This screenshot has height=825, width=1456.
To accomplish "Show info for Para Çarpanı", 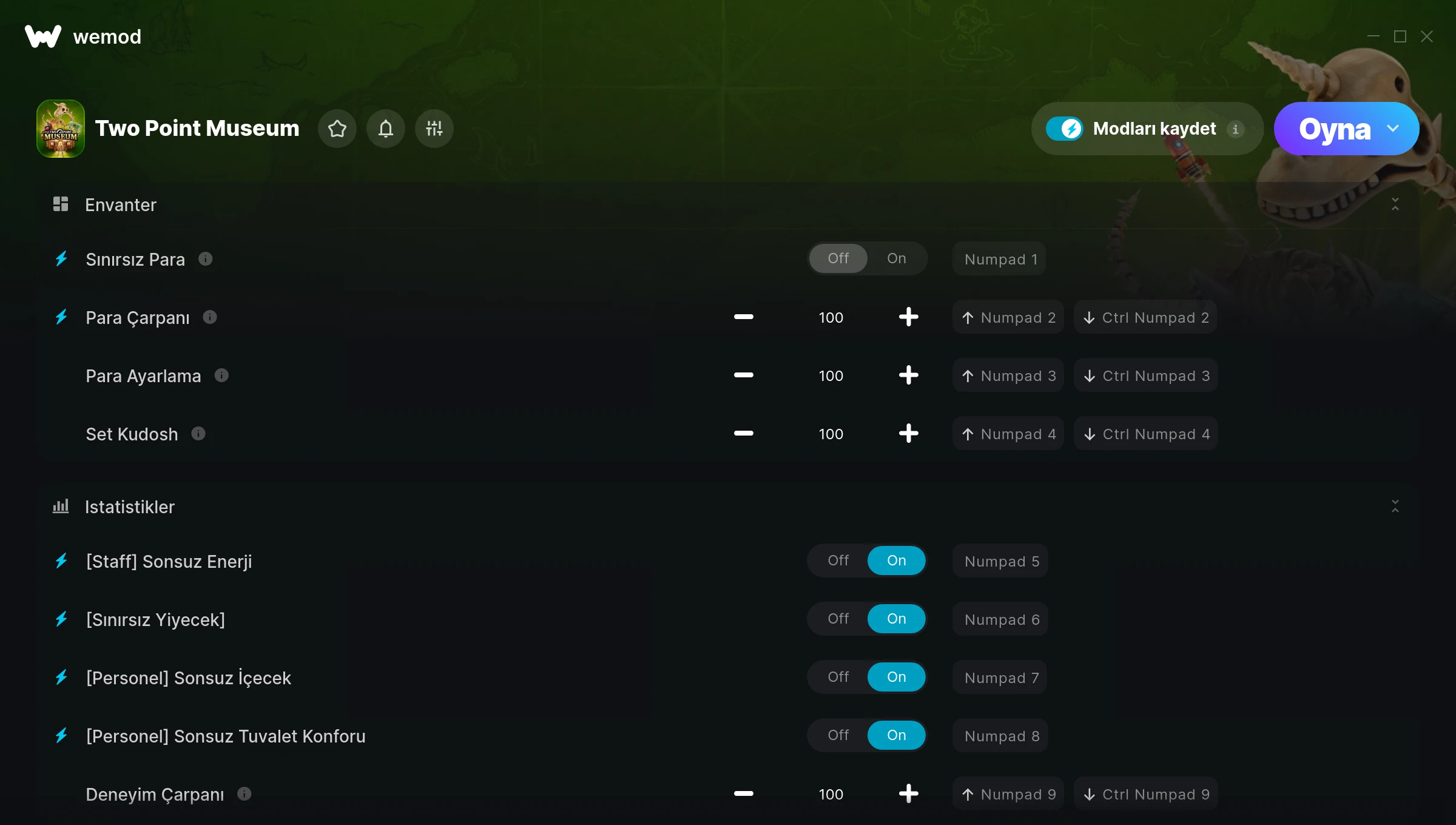I will click(210, 317).
